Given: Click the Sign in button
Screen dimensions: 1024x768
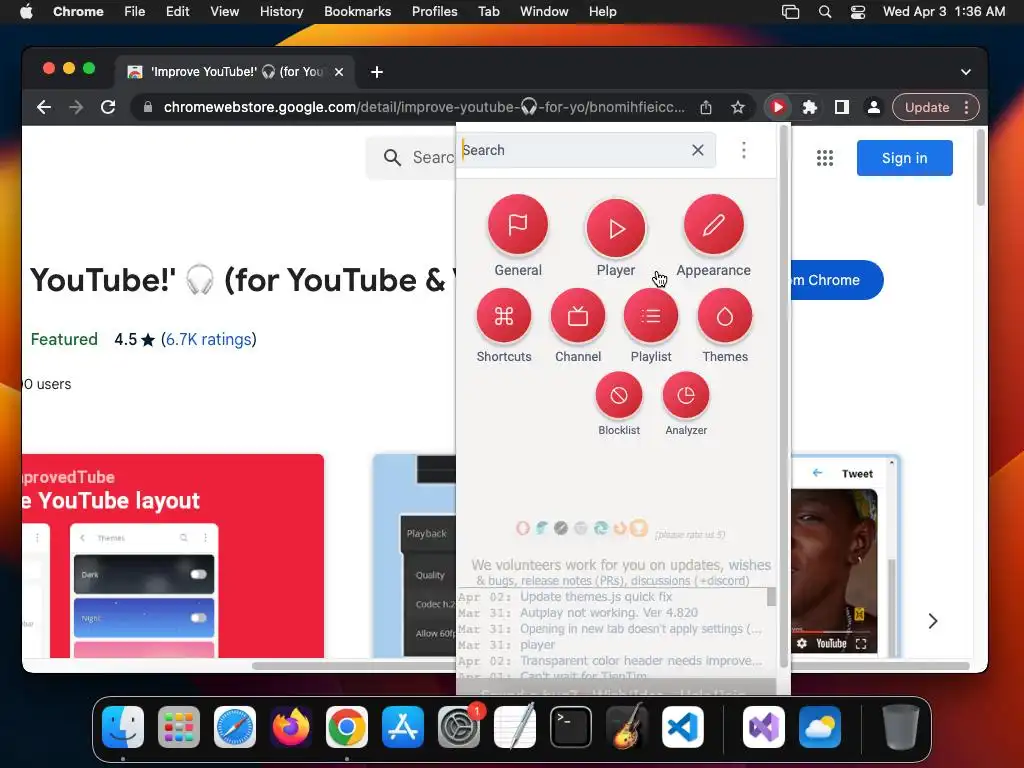Looking at the screenshot, I should 904,158.
